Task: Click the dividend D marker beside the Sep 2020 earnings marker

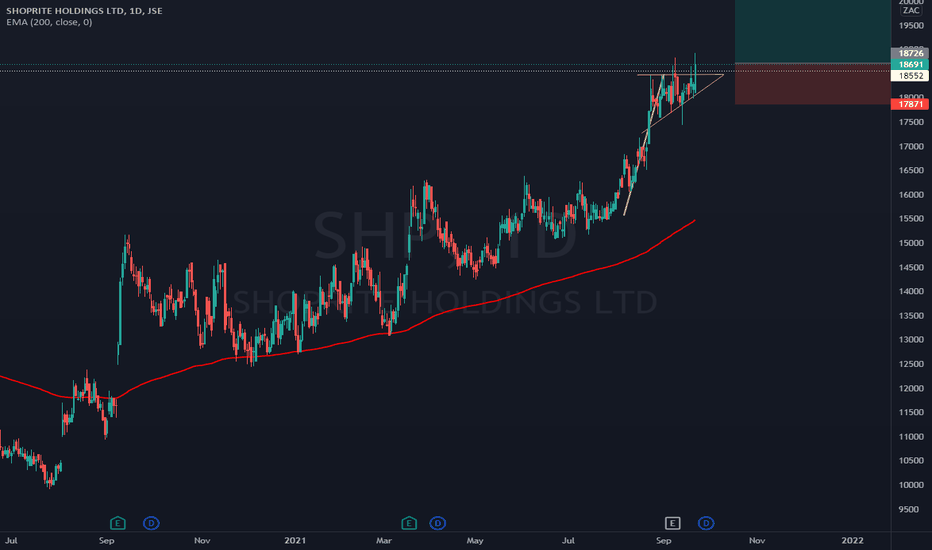Action: point(151,523)
